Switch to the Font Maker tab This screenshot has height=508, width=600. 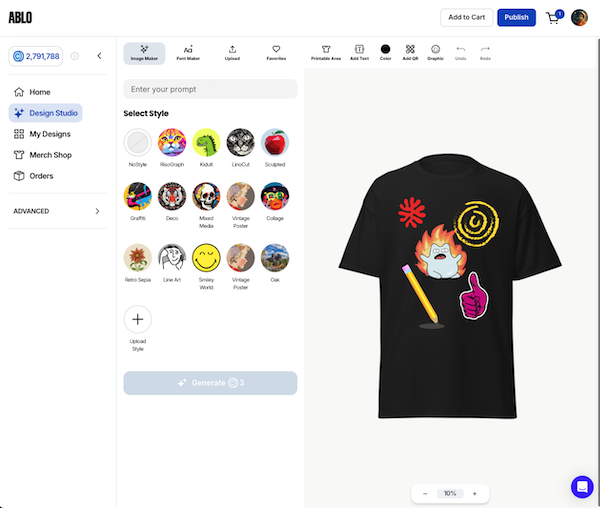click(188, 52)
